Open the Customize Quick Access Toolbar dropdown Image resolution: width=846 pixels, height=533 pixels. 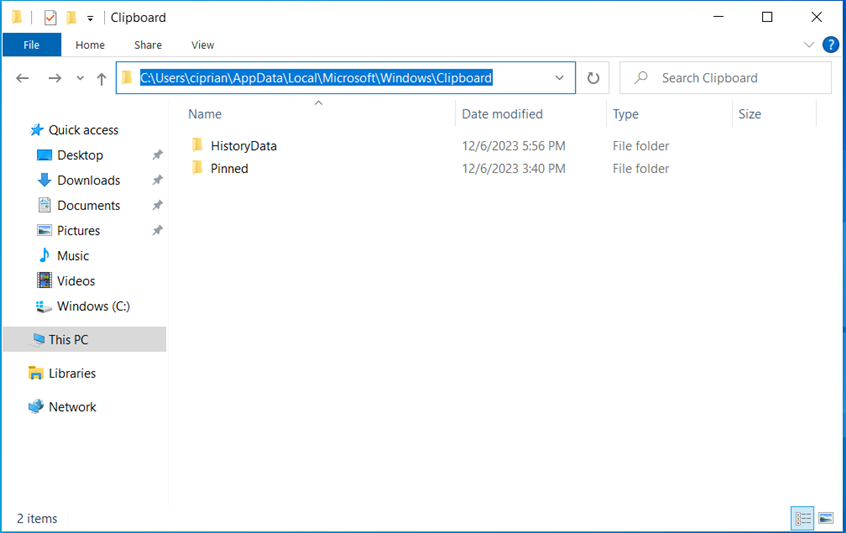[x=90, y=18]
